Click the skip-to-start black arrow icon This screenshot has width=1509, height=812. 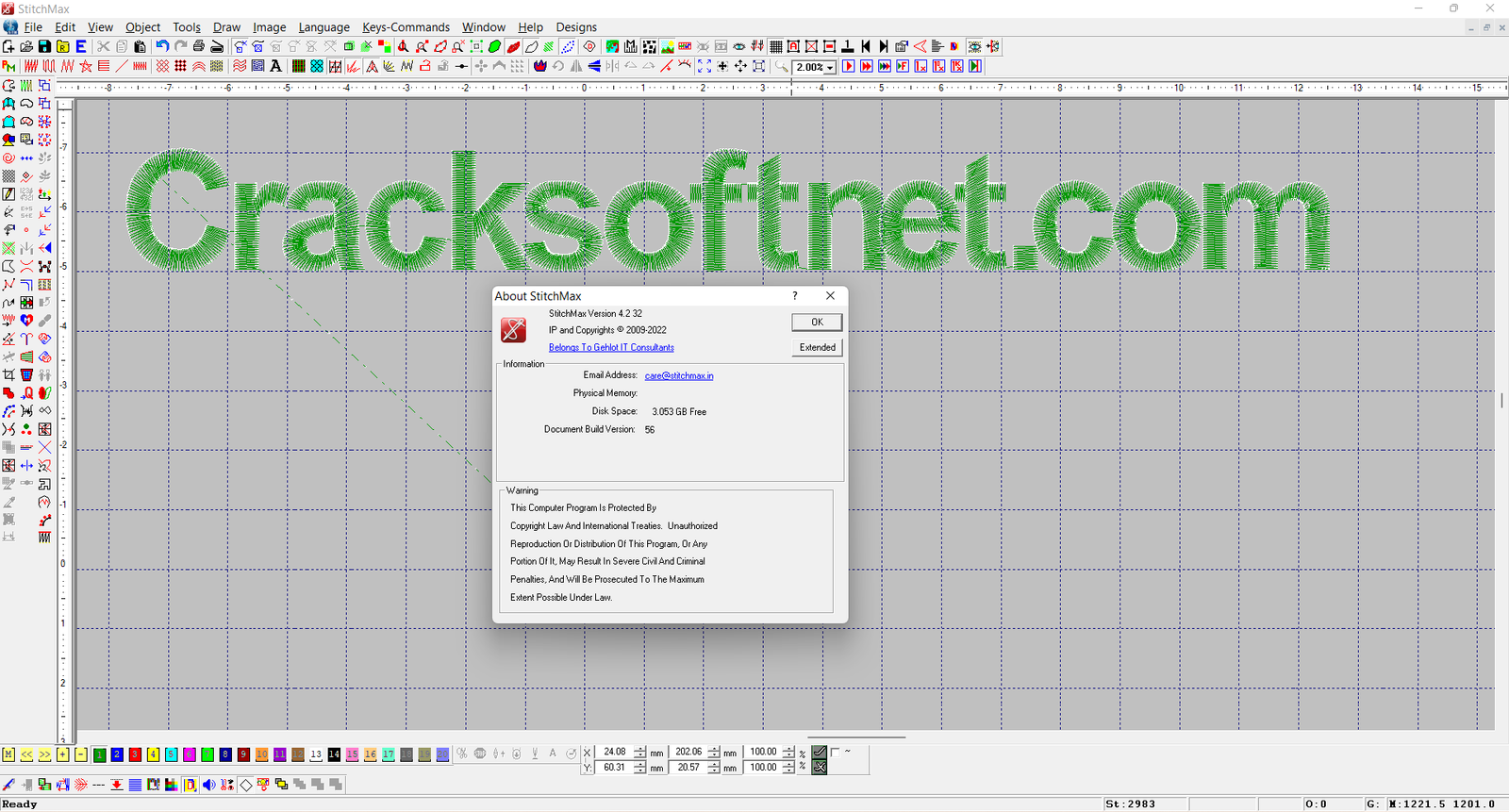[866, 46]
